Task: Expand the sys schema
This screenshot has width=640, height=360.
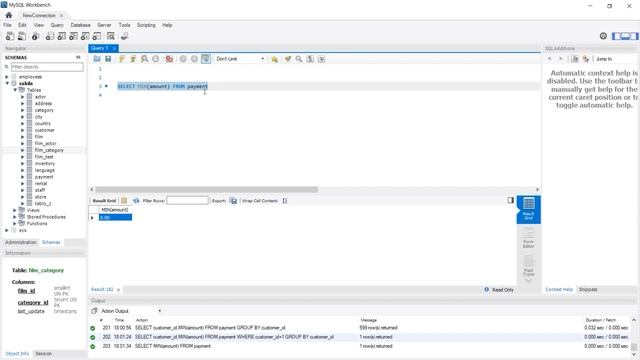Action: click(7, 230)
